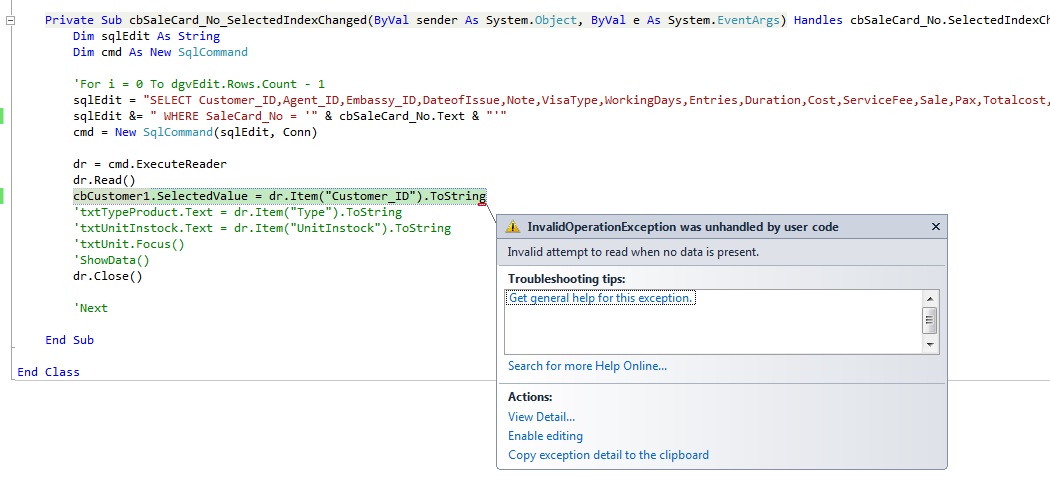Click the highlighted cbCustomer1.SelectedValue code line
Screen dimensions: 1050x477
[x=279, y=196]
